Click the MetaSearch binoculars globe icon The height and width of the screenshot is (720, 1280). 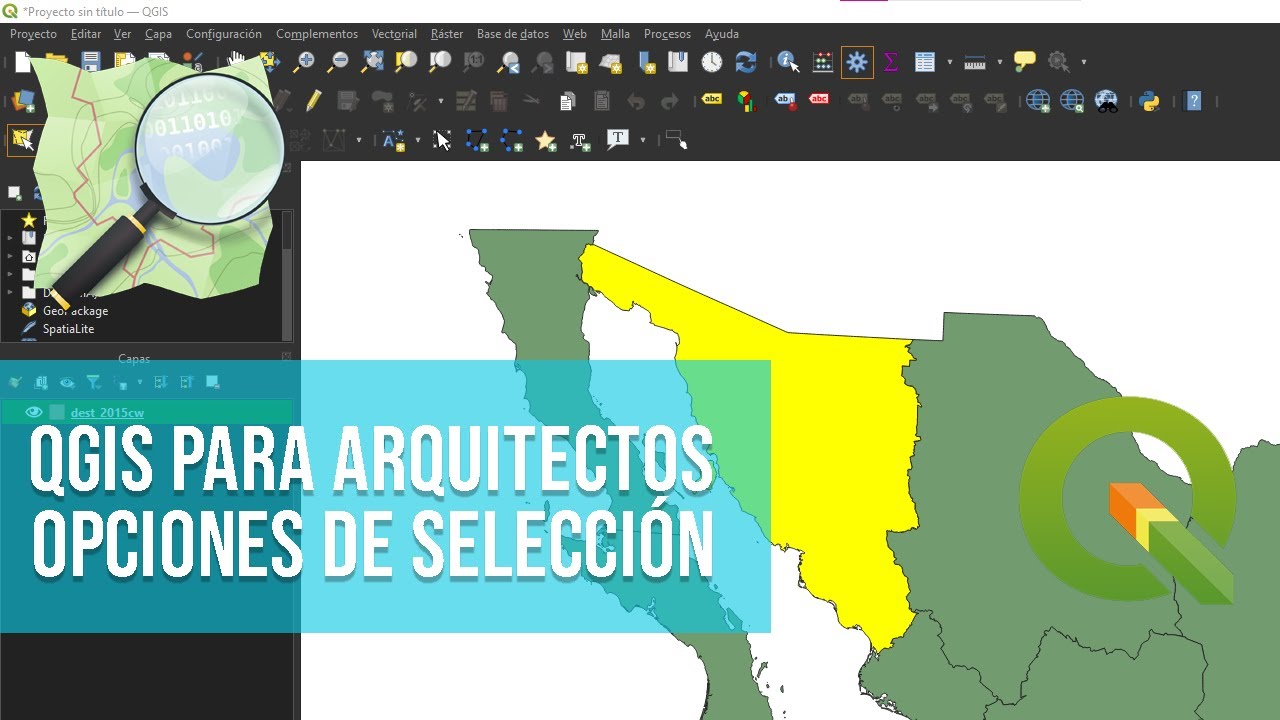[1106, 101]
